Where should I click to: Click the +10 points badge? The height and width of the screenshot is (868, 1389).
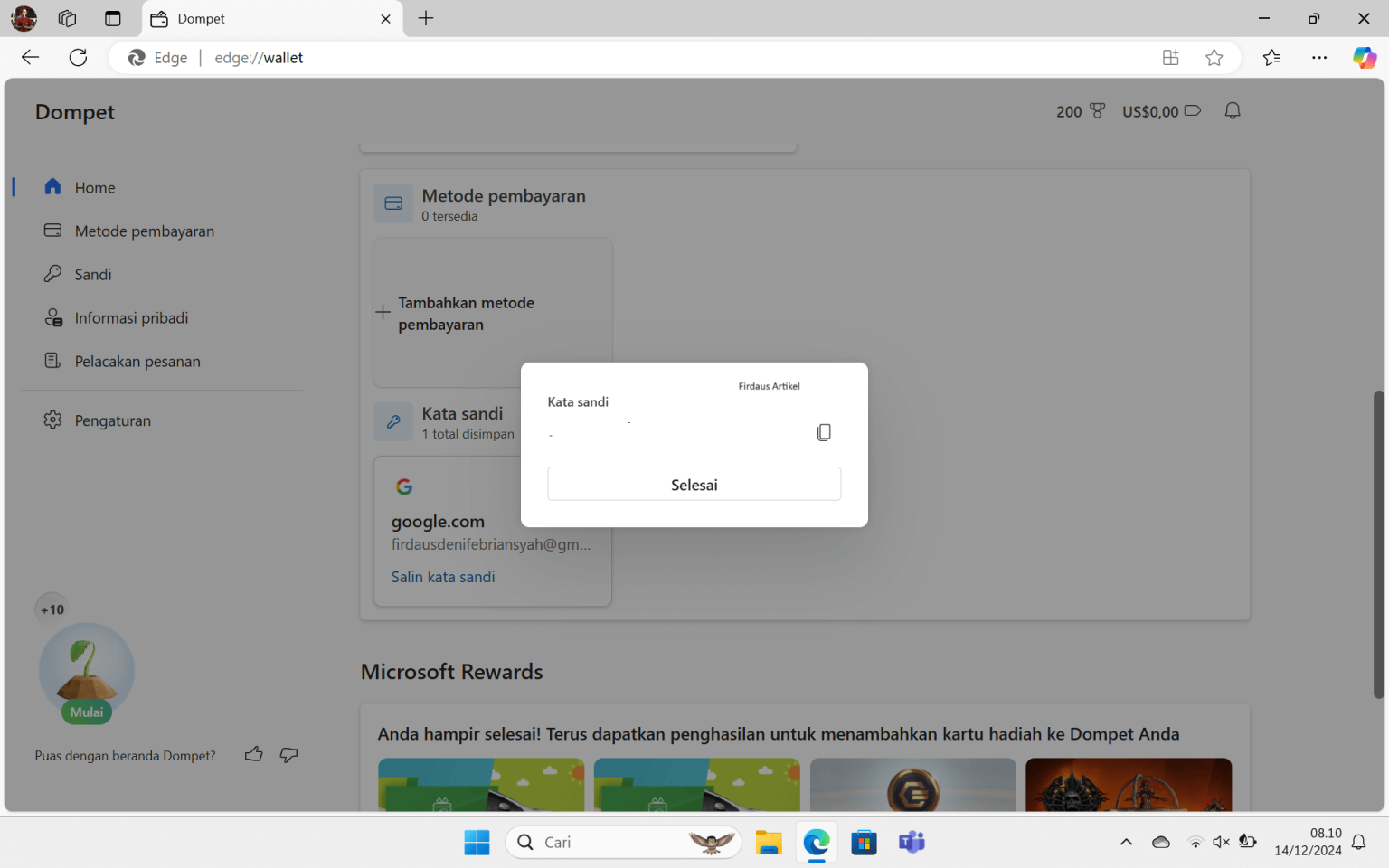[52, 609]
